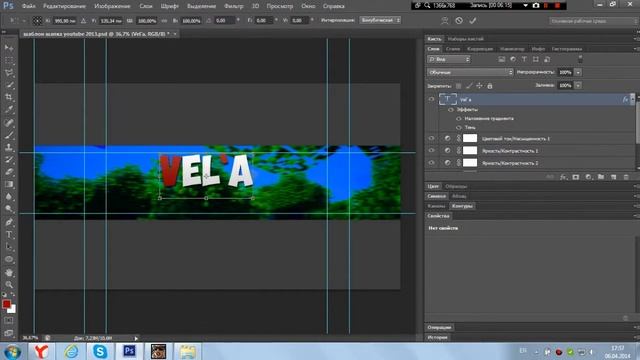Select the Brush tool

(9, 135)
